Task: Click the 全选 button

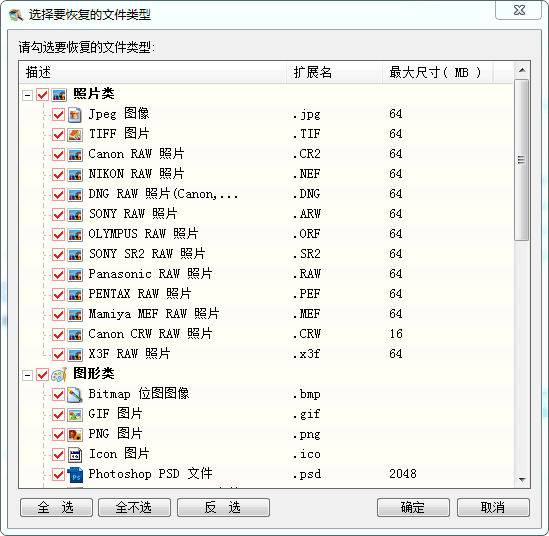Action: pos(56,507)
